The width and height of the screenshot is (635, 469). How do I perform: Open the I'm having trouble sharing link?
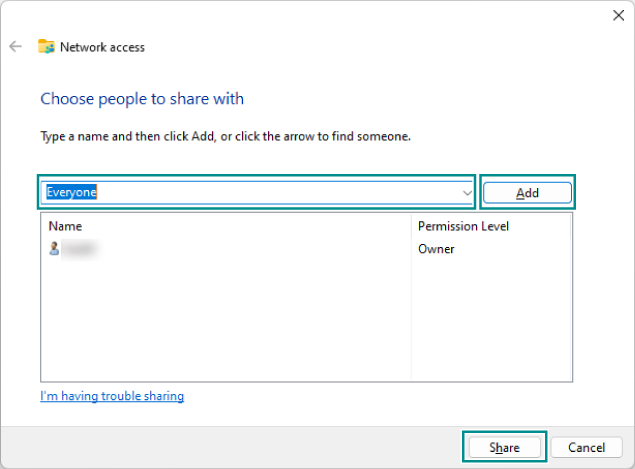112,396
